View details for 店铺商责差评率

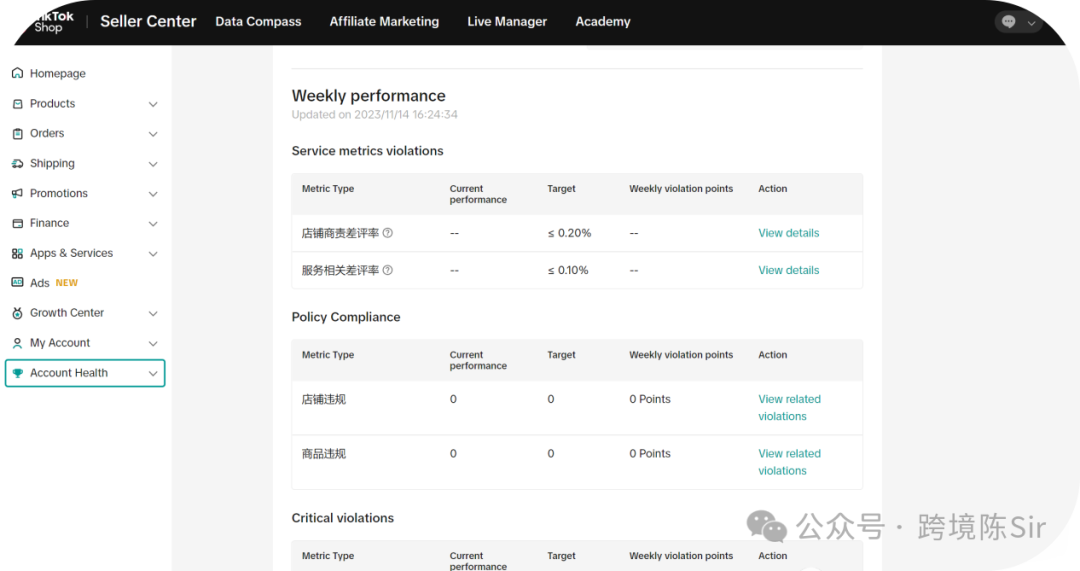(788, 233)
